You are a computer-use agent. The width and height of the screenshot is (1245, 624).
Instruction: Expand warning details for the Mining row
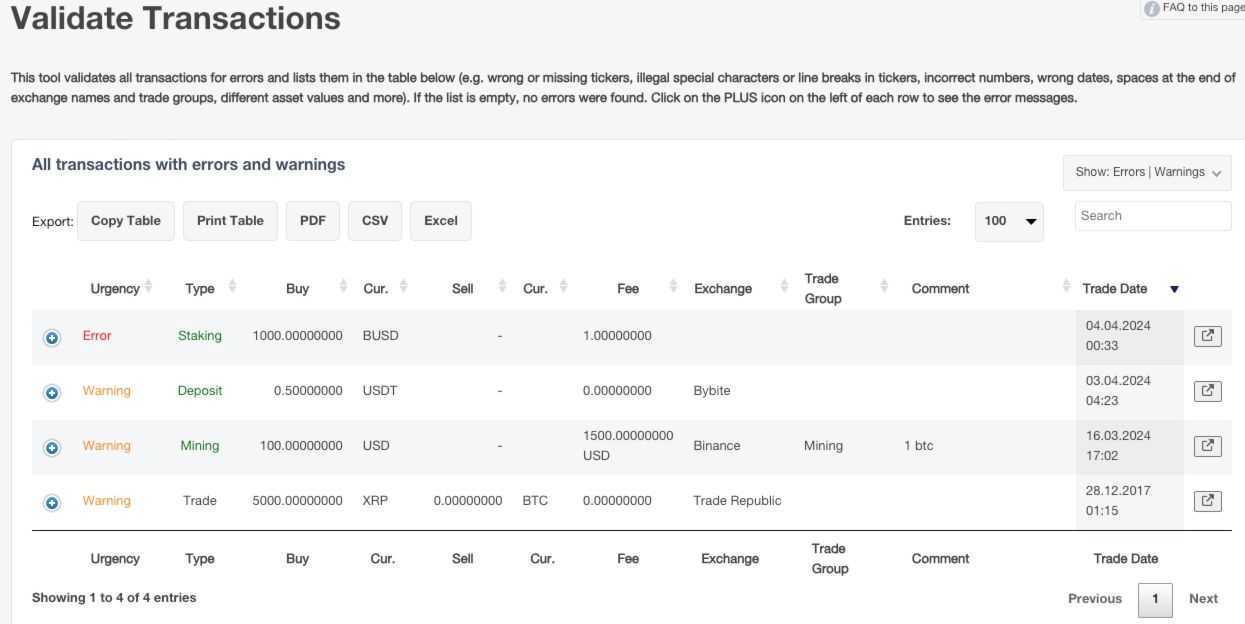coord(52,445)
